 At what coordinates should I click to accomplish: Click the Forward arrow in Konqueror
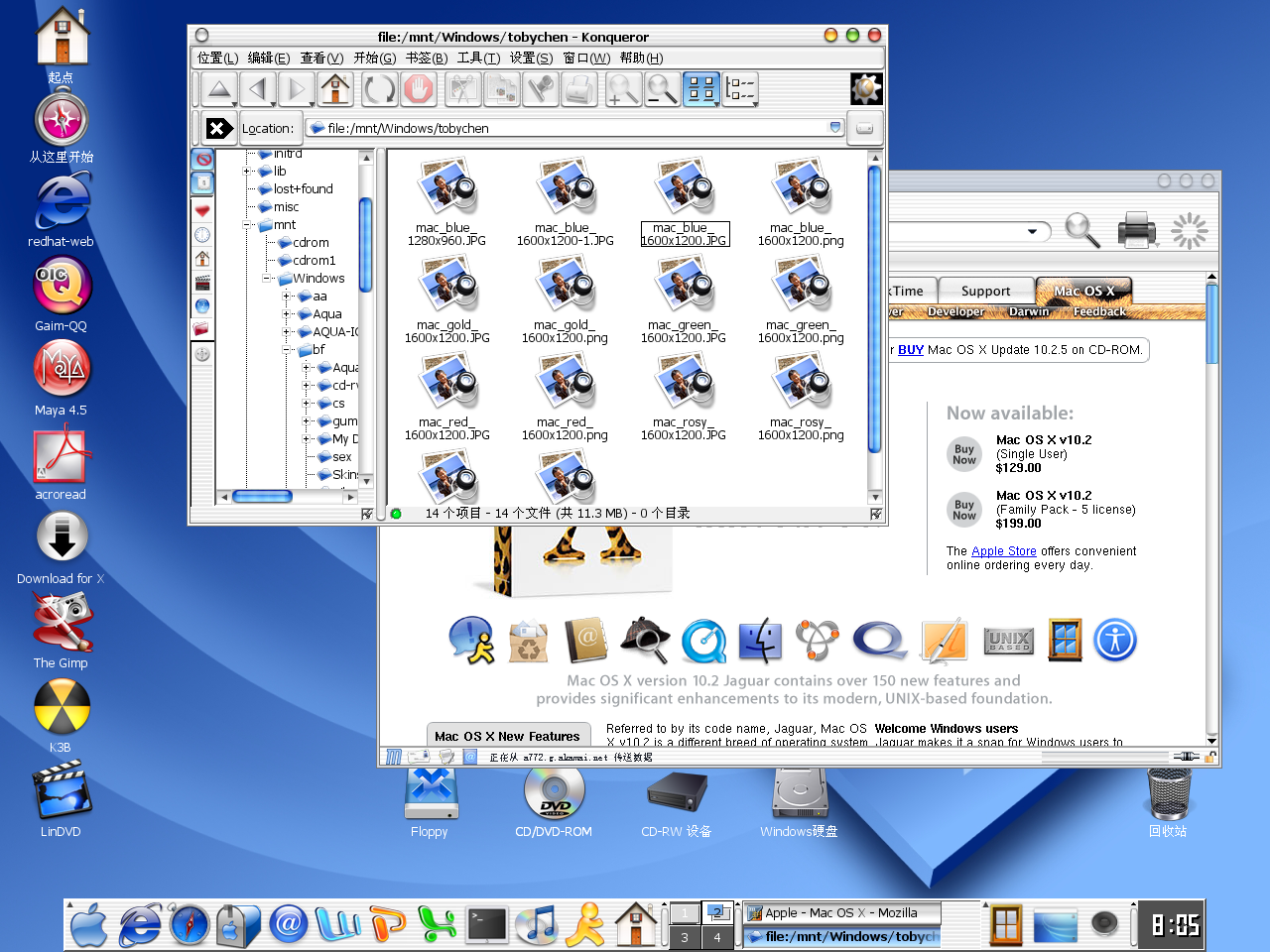[297, 90]
